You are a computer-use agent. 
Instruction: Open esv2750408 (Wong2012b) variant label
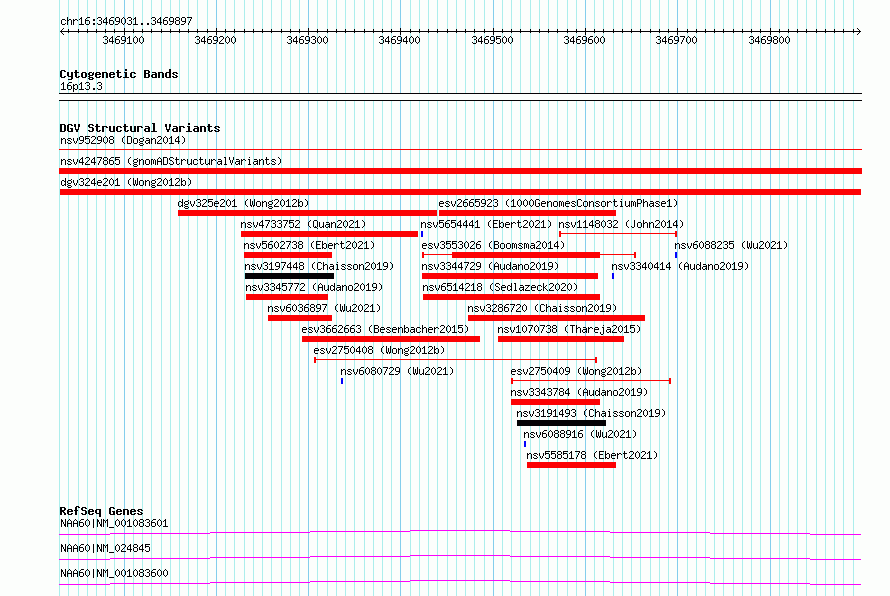pos(379,350)
